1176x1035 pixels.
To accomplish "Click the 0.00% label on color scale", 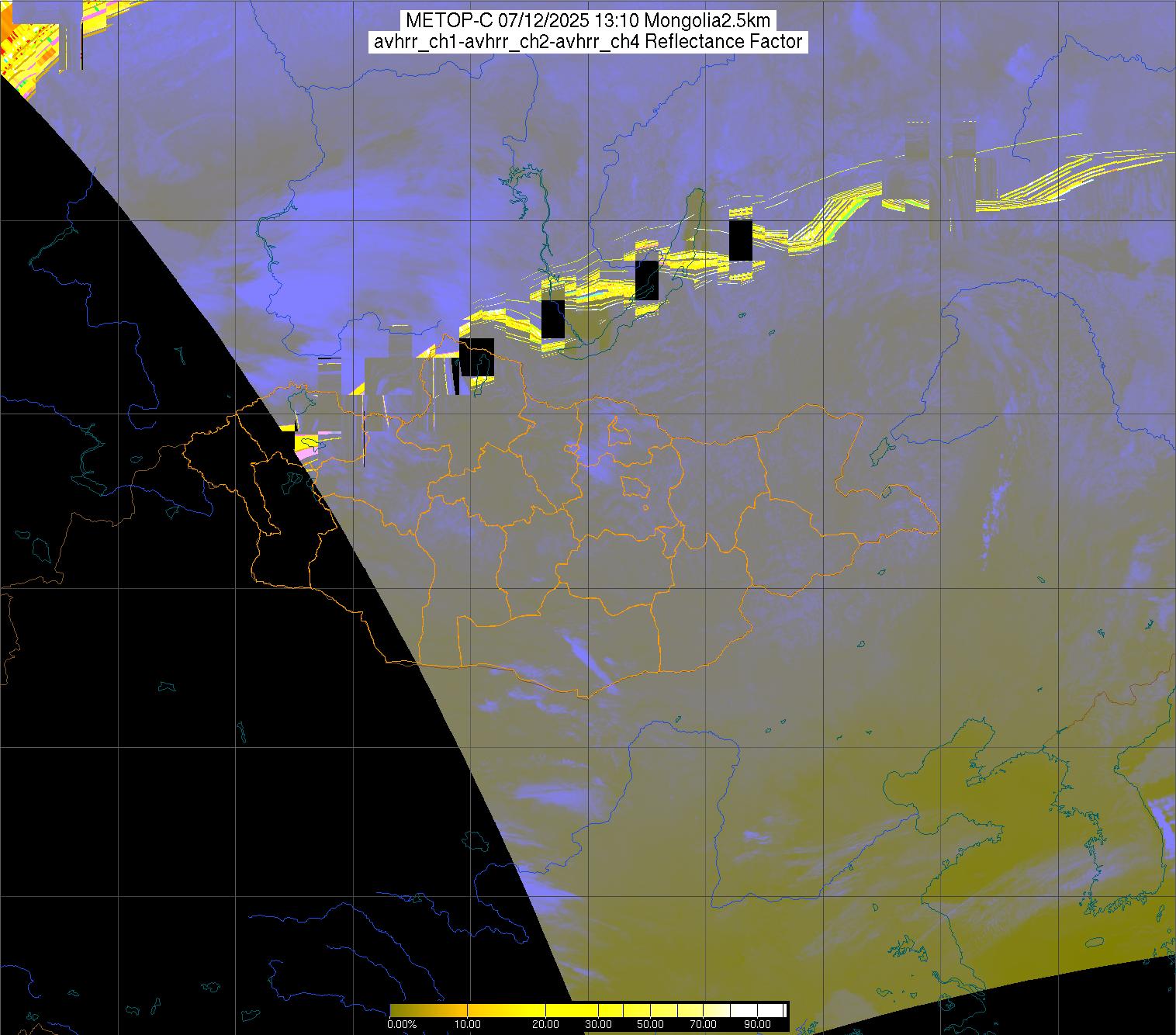I will [403, 1024].
